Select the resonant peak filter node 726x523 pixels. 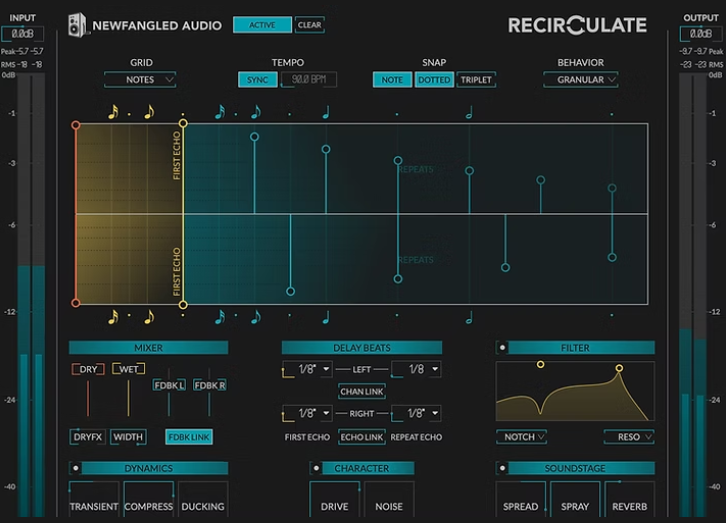coord(619,368)
